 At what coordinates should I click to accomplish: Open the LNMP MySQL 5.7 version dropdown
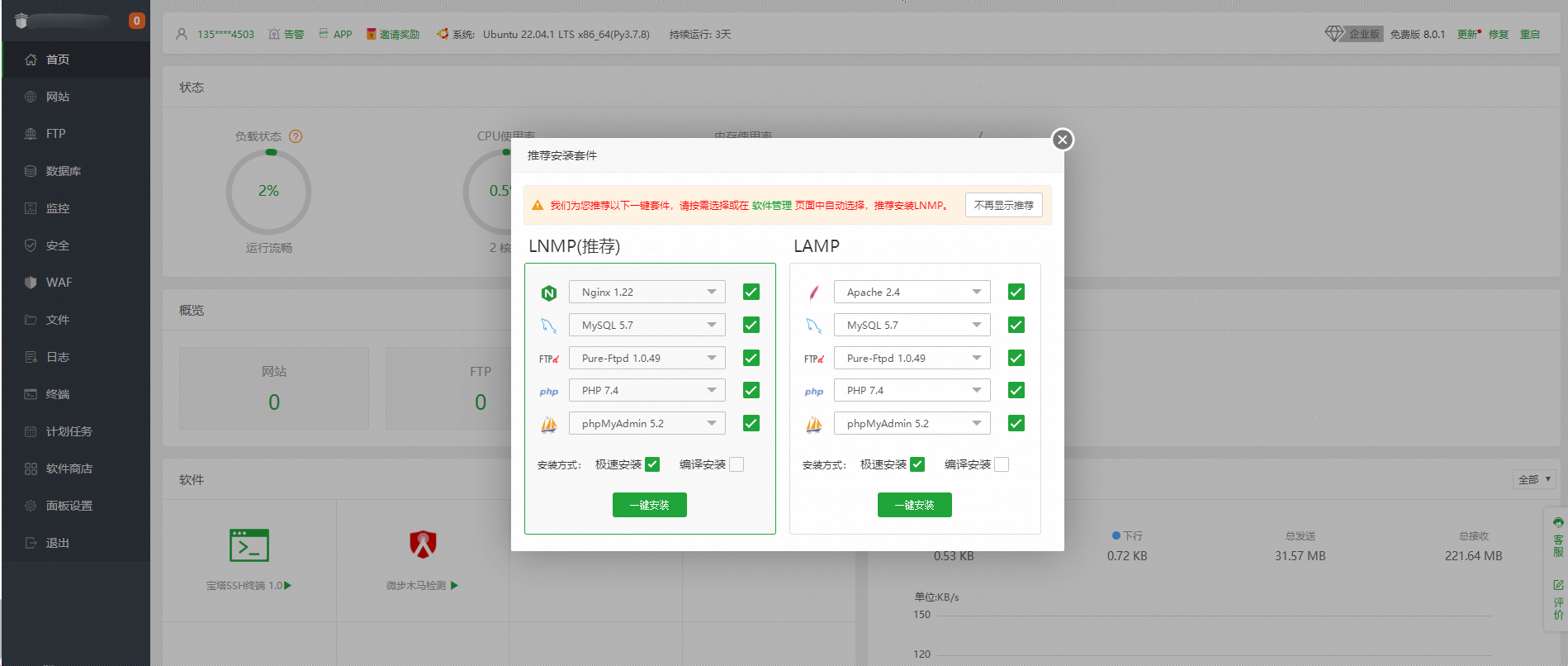[647, 325]
